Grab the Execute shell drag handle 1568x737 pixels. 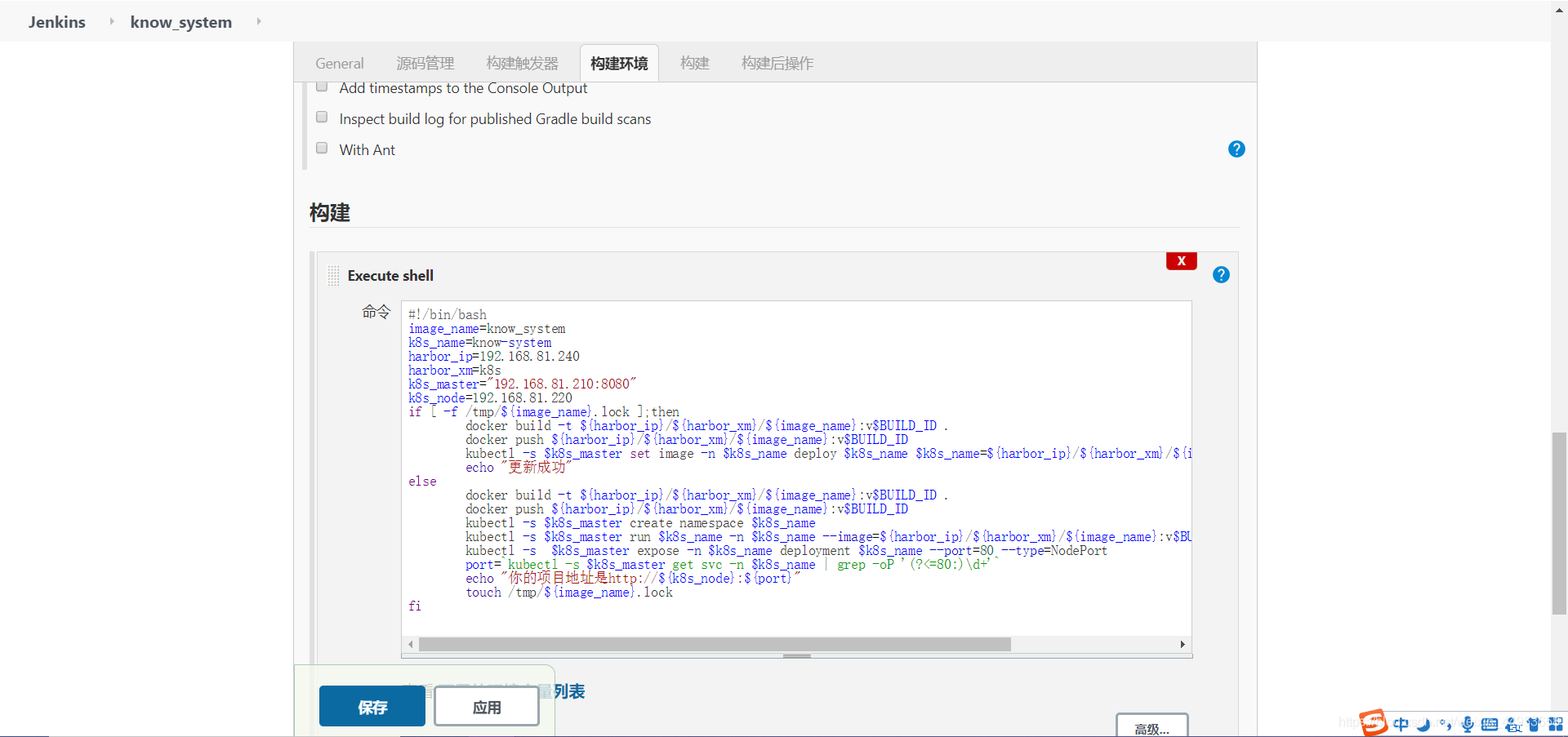(333, 276)
